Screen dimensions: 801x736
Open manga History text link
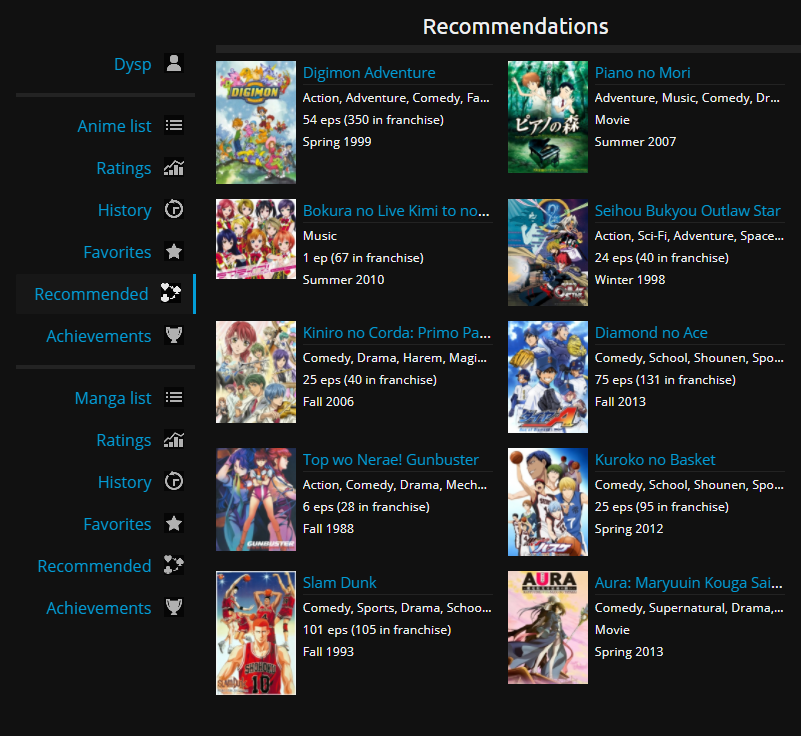(x=125, y=482)
